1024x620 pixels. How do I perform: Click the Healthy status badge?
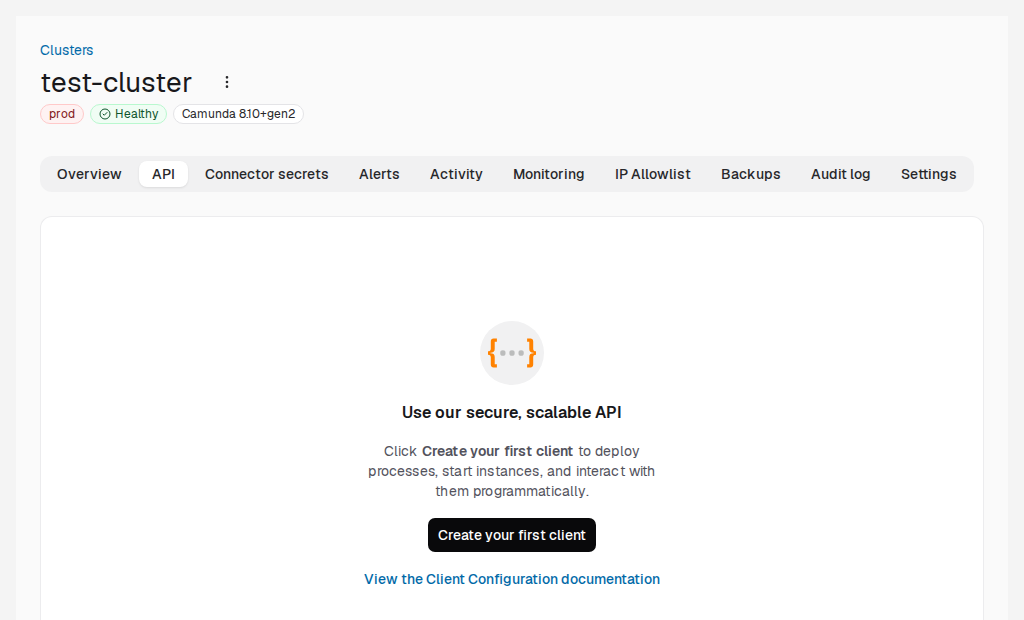point(129,114)
